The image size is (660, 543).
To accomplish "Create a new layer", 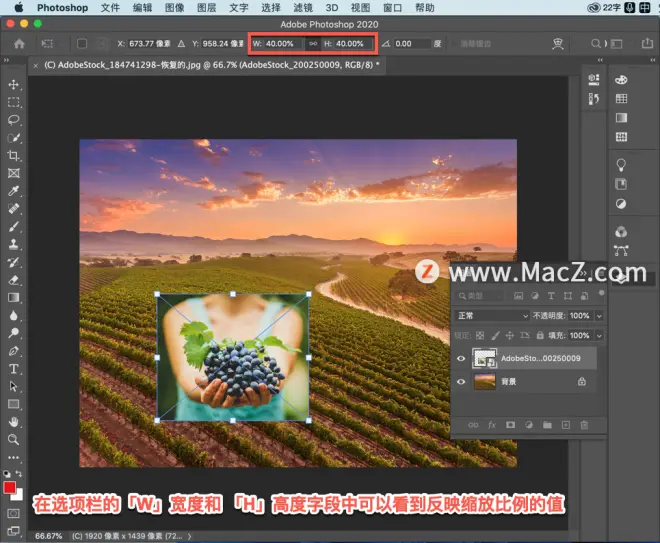I will point(566,425).
